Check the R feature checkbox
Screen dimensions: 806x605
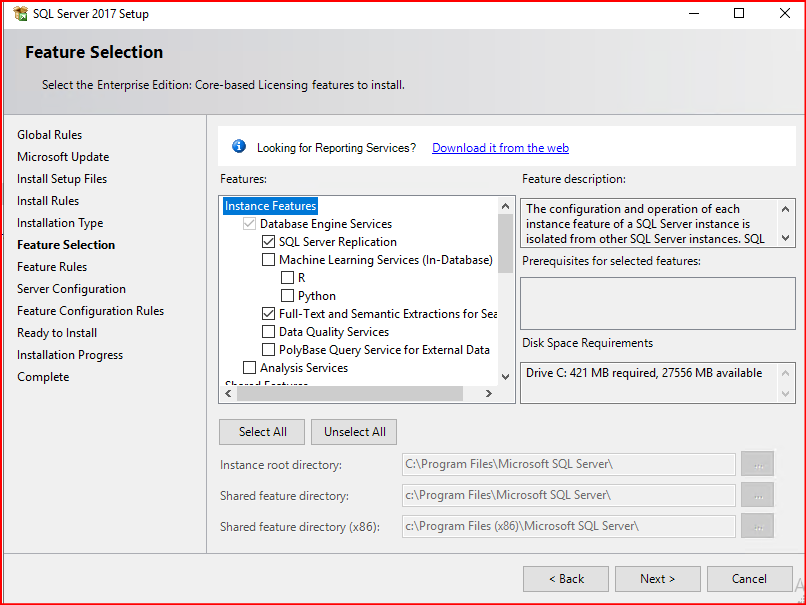click(x=287, y=278)
